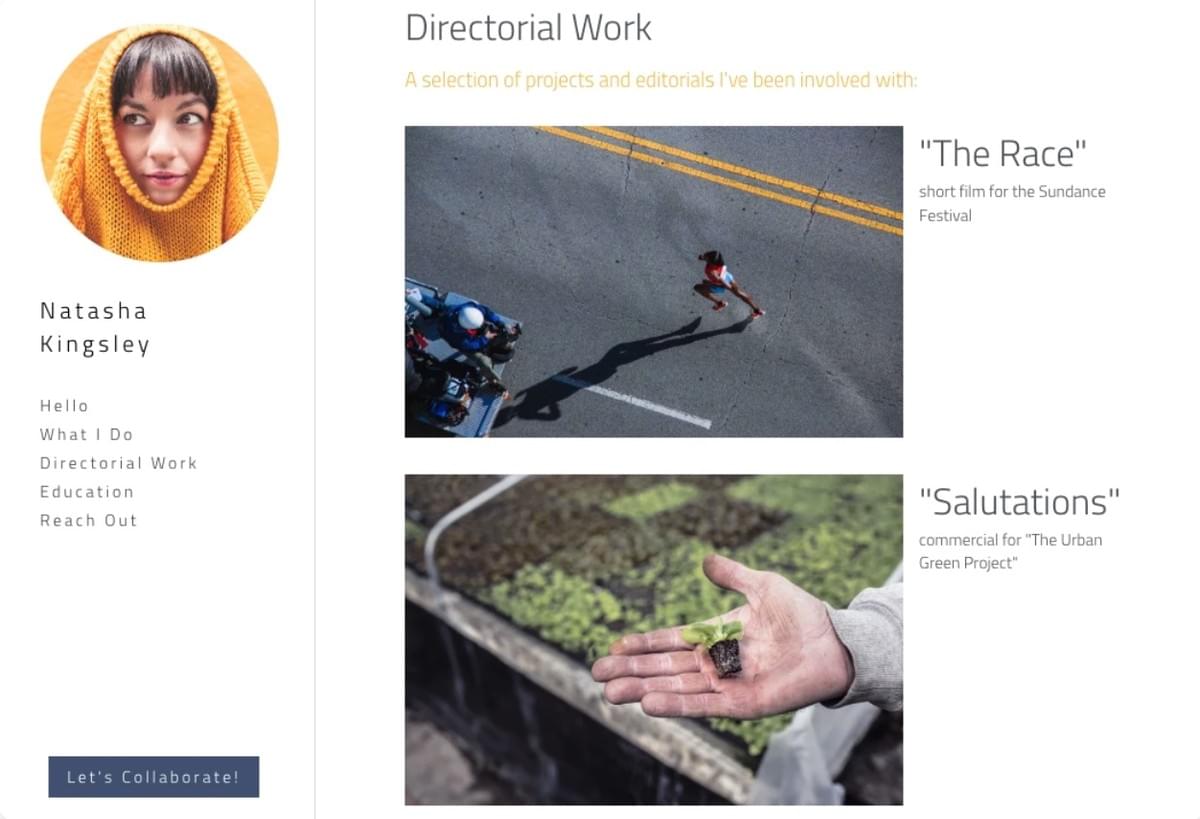Screen dimensions: 1200x819
Task: Click the Let's Collaborate! button
Action: point(154,777)
